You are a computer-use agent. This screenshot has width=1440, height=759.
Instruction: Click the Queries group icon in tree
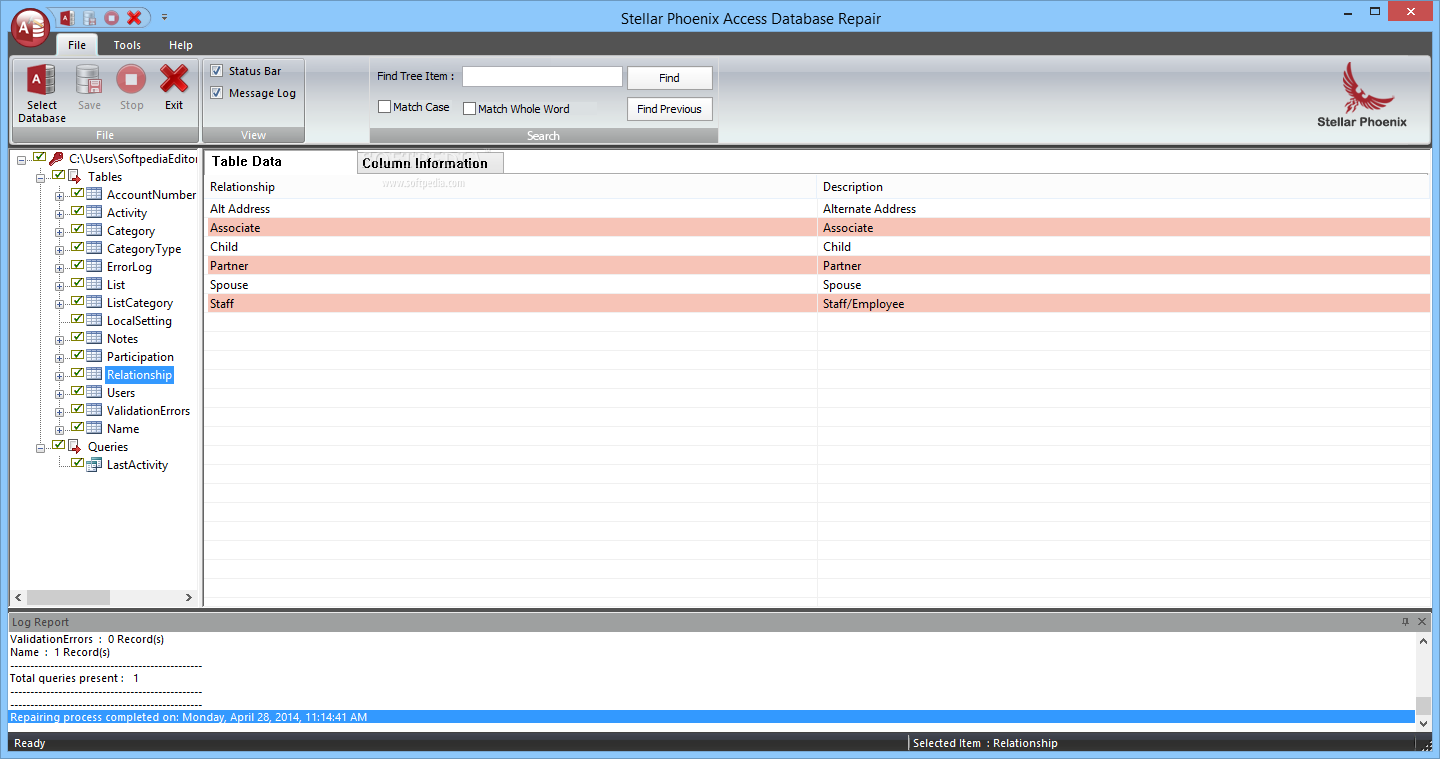[75, 446]
